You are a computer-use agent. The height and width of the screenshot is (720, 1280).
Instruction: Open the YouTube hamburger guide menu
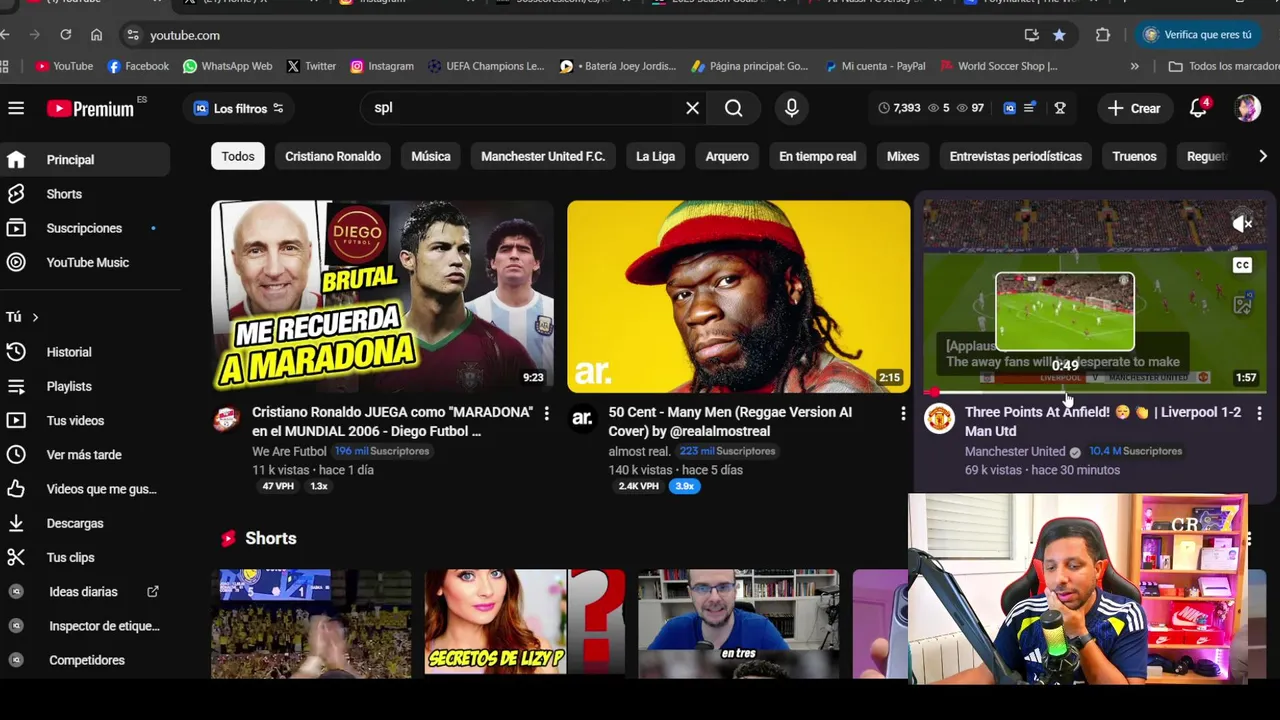(x=16, y=108)
